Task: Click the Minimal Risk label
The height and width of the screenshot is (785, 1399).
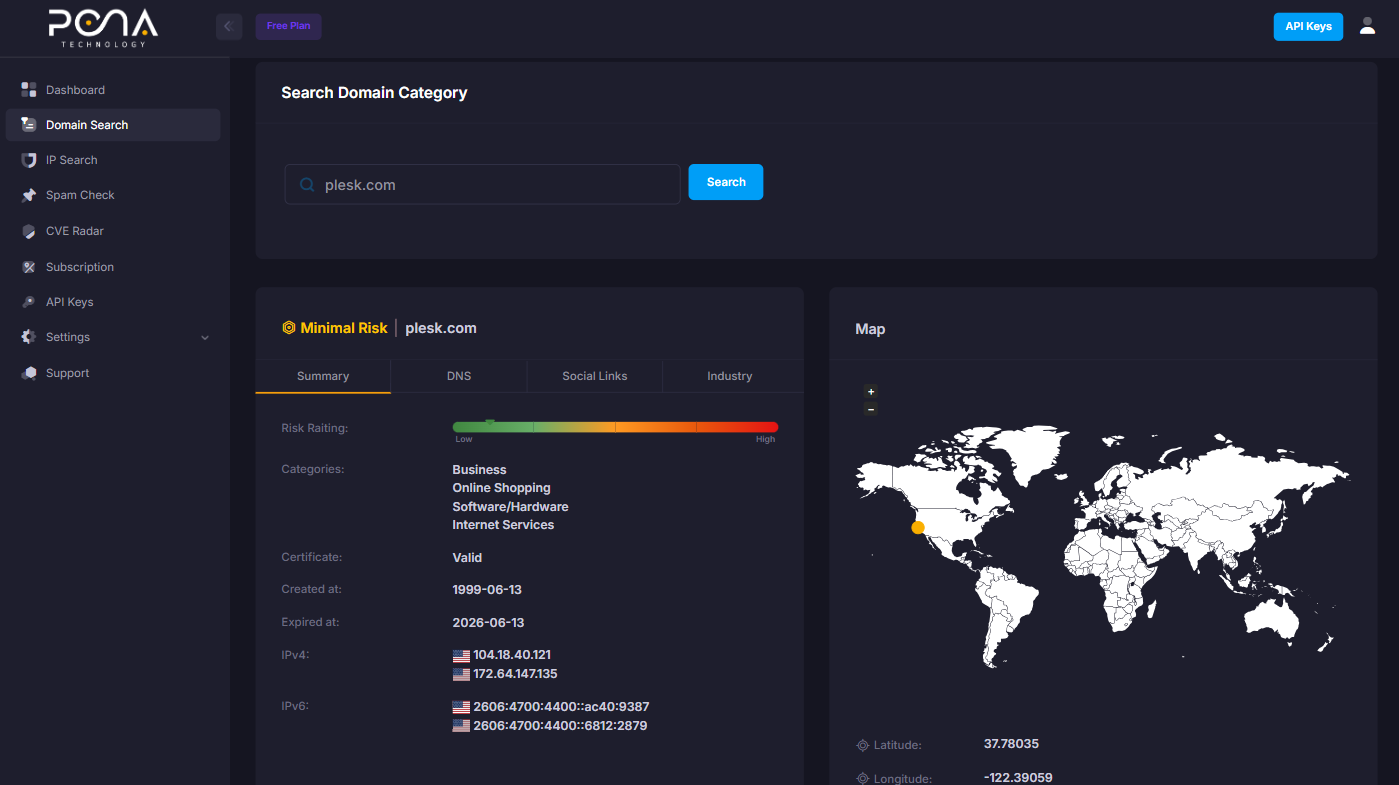Action: pyautogui.click(x=344, y=328)
